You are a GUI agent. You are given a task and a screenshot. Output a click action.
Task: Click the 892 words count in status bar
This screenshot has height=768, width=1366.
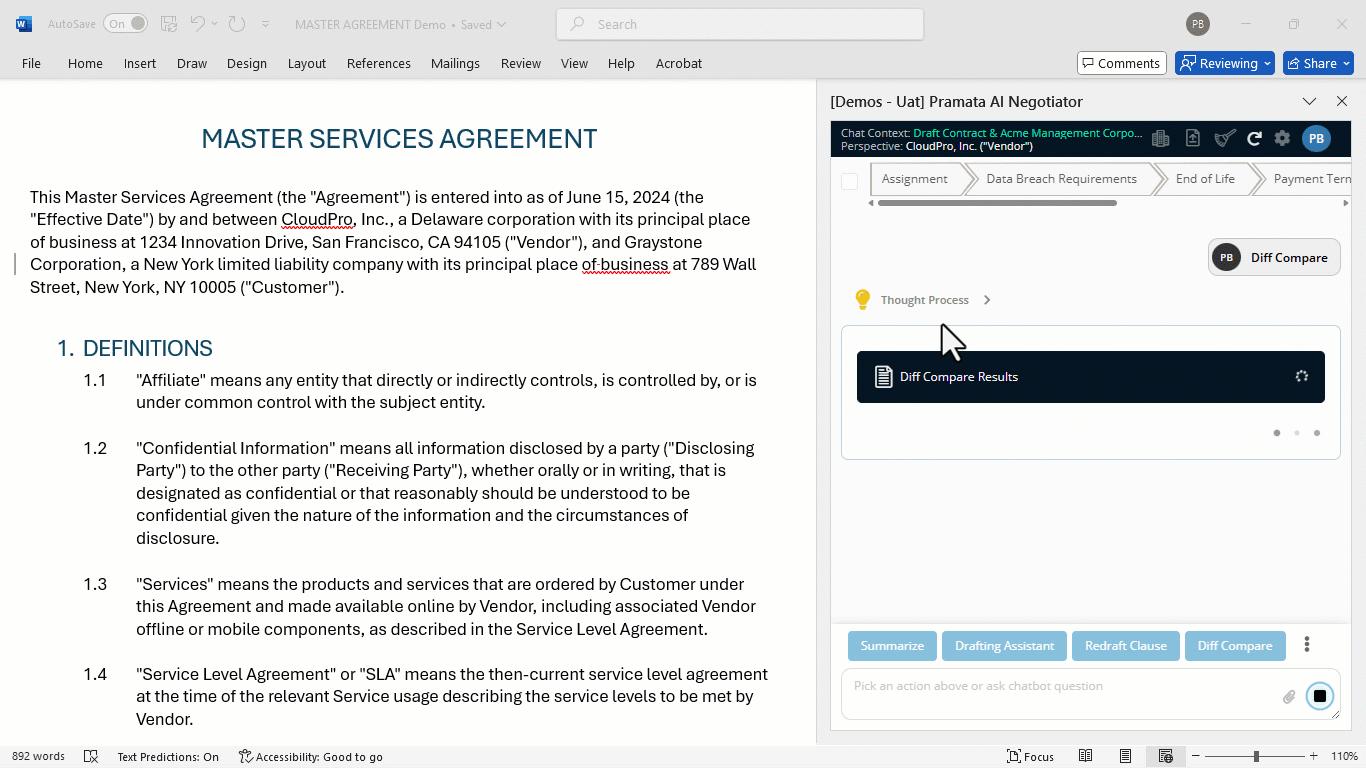38,757
